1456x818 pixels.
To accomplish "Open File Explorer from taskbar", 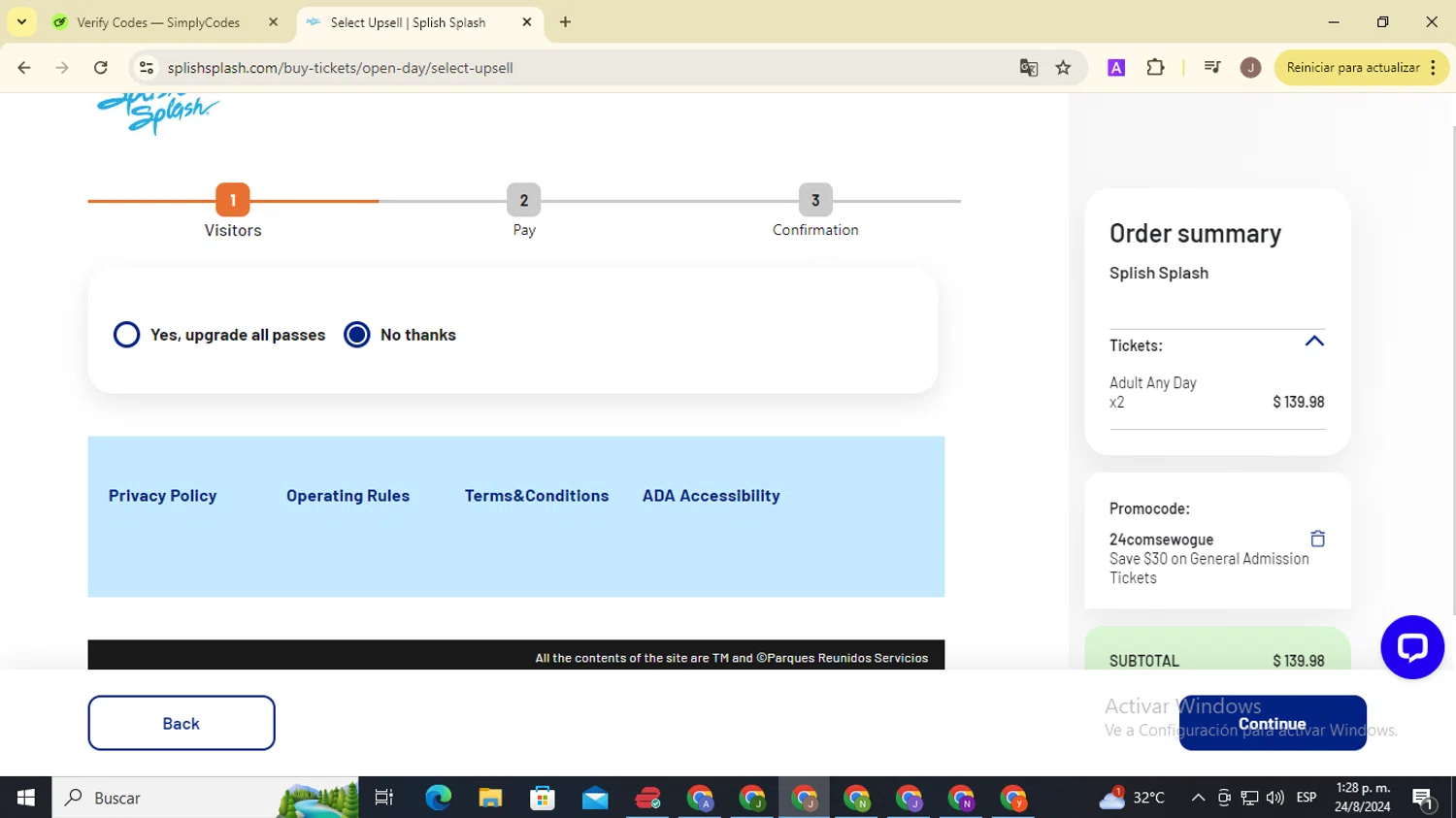I will point(490,798).
